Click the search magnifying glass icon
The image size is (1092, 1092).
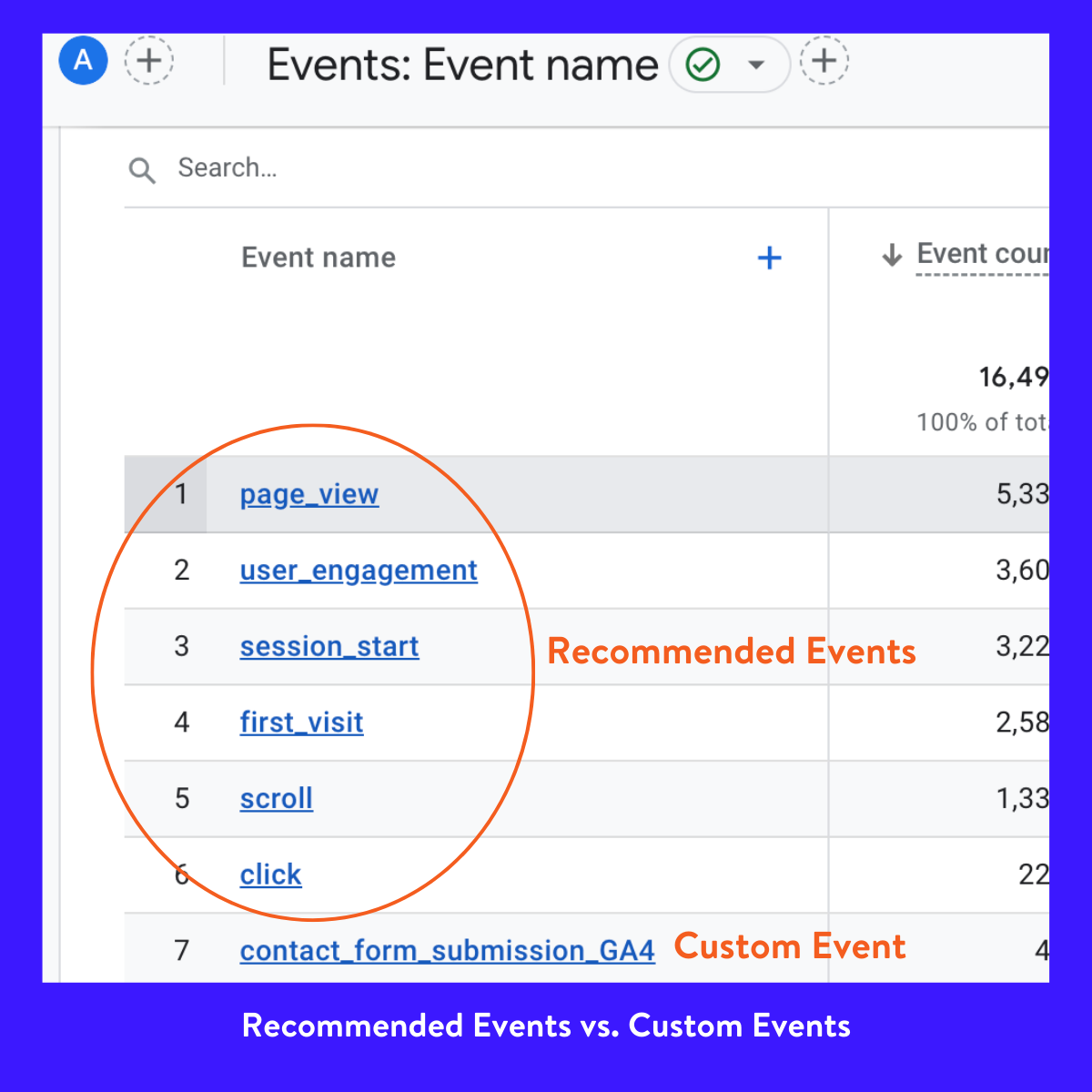click(x=142, y=170)
